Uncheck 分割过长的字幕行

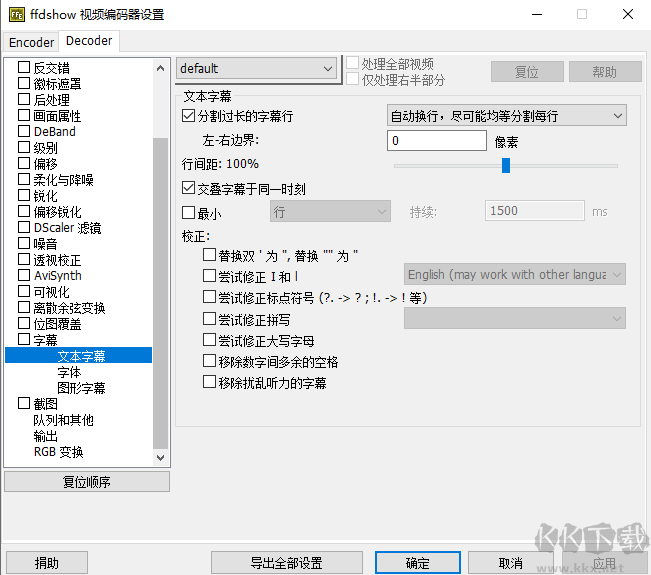pyautogui.click(x=188, y=115)
